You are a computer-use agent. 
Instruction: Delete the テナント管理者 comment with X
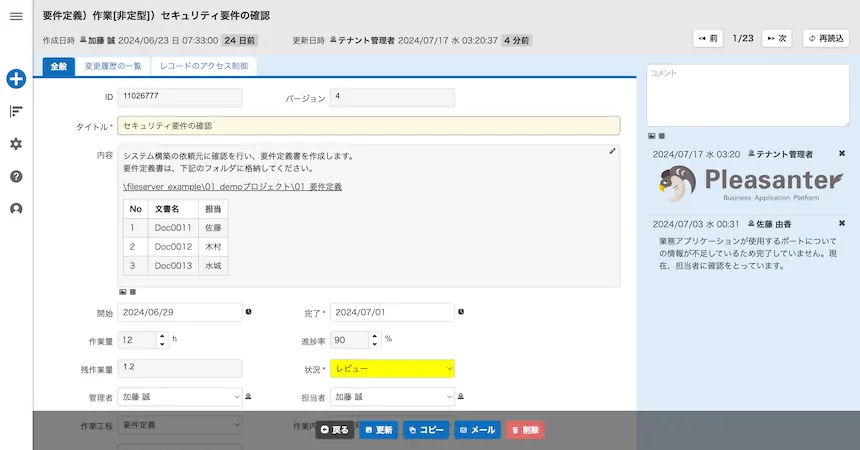click(842, 154)
